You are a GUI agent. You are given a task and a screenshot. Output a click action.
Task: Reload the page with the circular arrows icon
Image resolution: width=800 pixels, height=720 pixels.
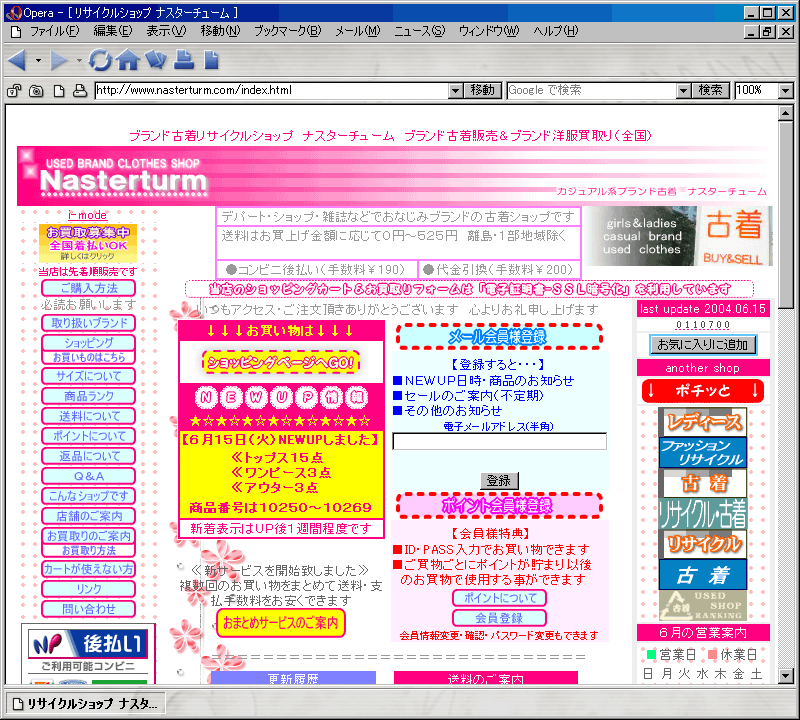tap(100, 60)
